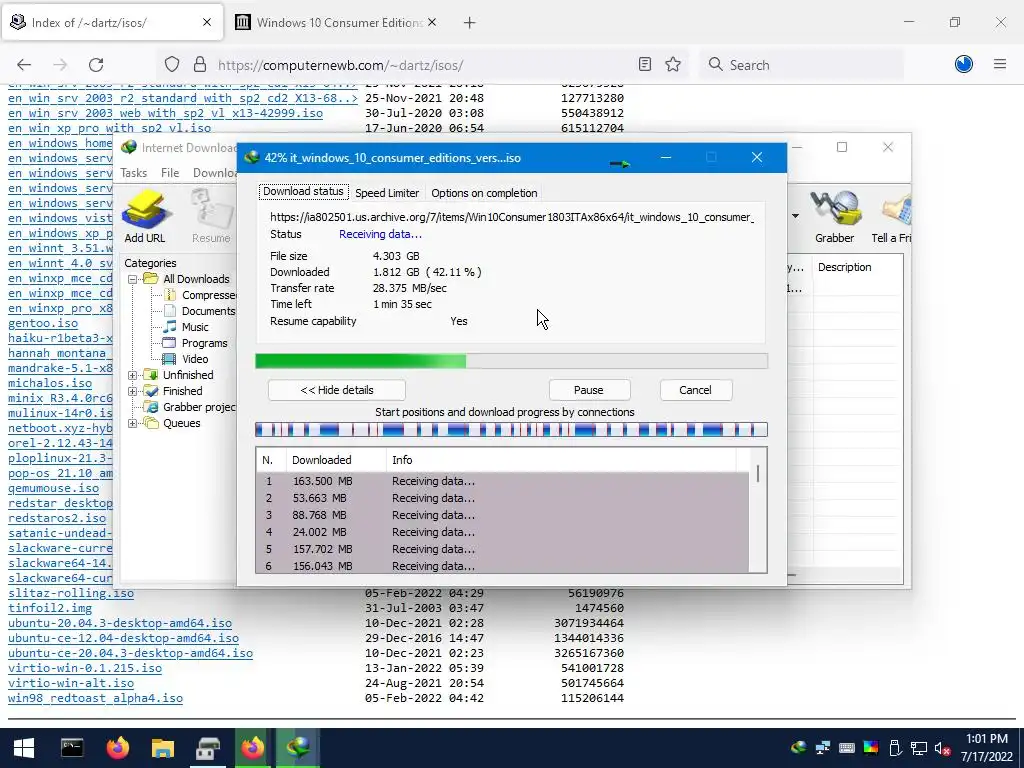Select the Video category

pyautogui.click(x=195, y=359)
